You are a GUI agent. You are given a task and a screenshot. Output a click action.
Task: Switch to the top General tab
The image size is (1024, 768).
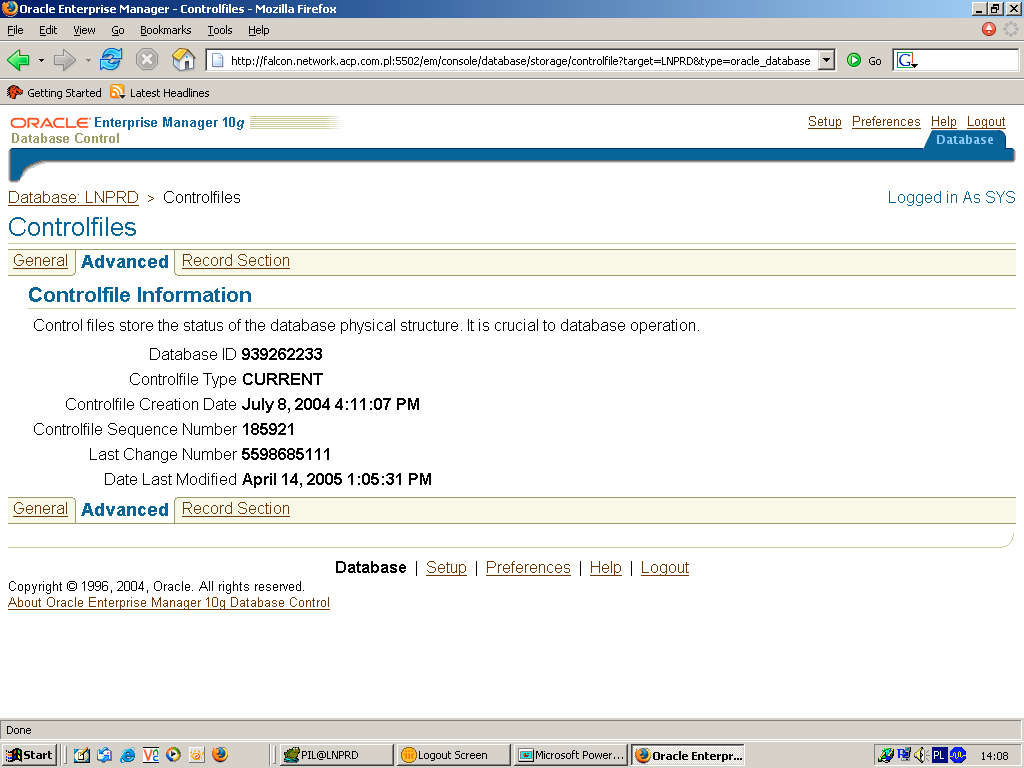[x=40, y=261]
